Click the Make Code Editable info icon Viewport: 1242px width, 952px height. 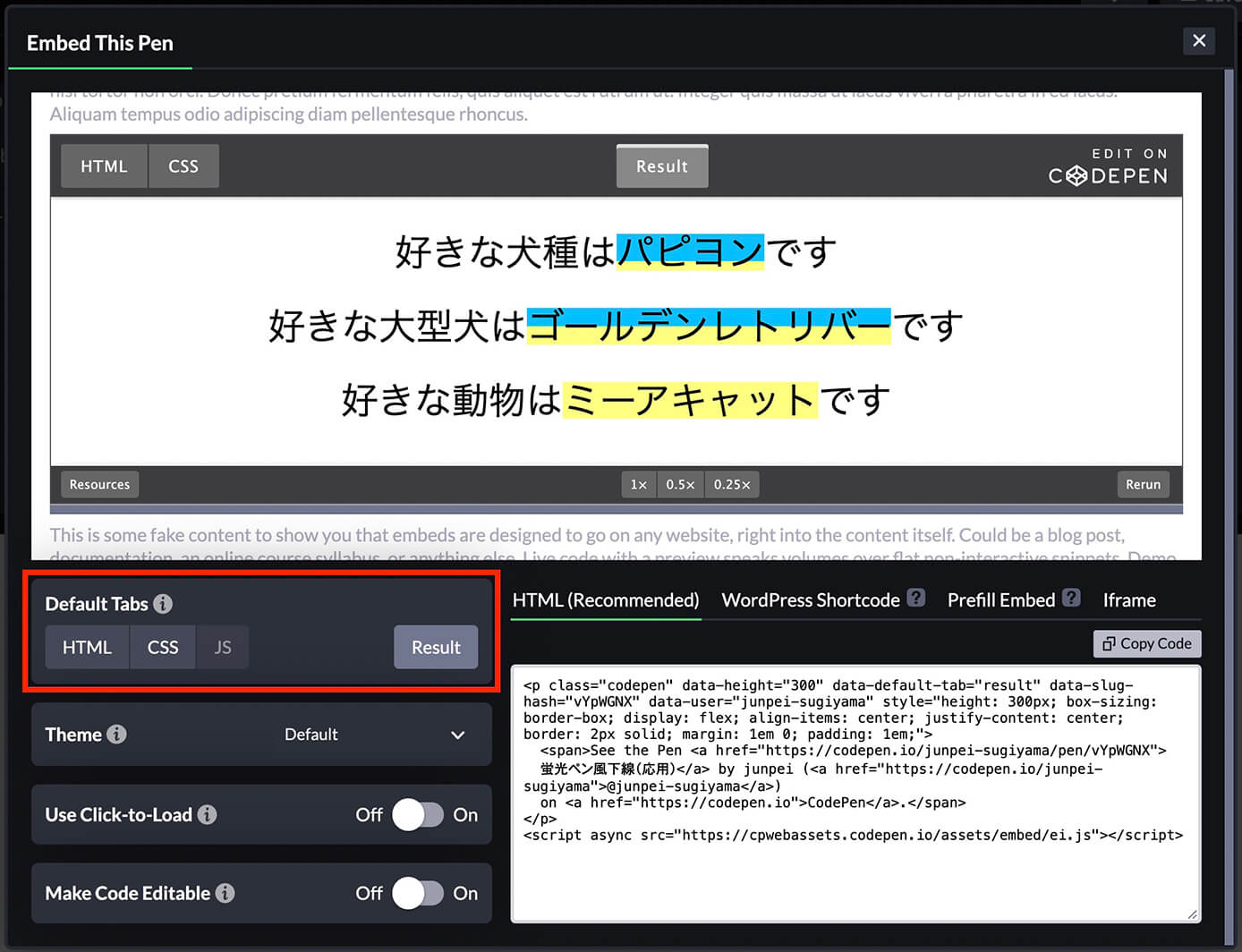point(225,893)
